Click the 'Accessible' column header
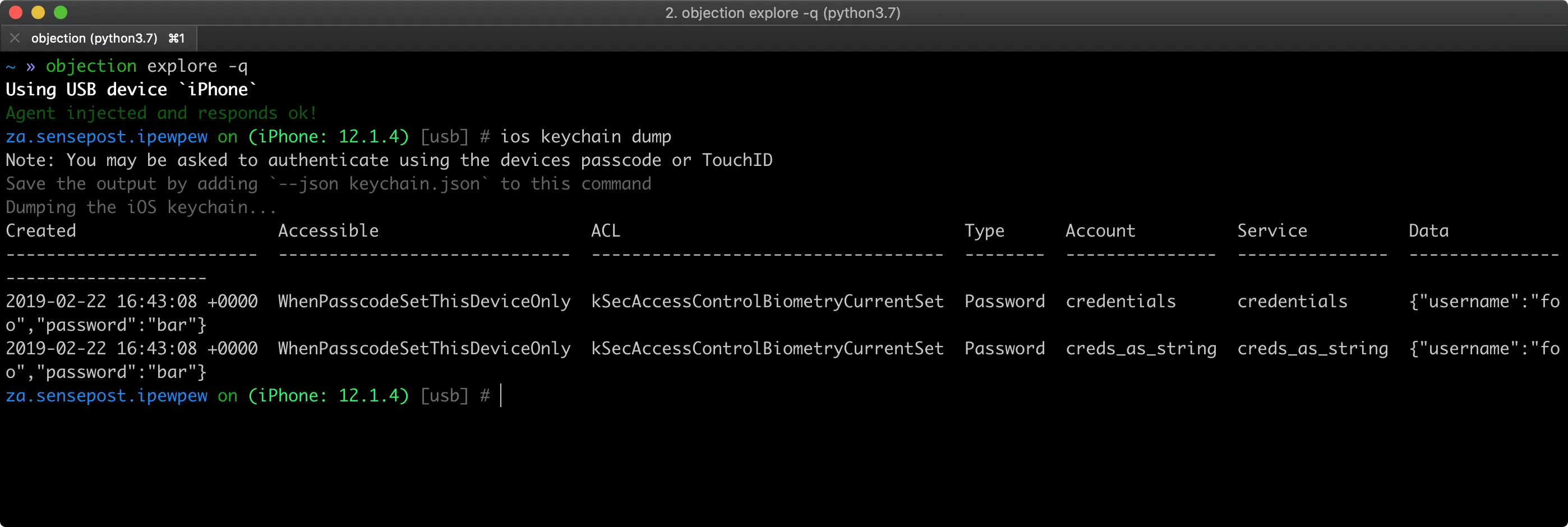 329,230
